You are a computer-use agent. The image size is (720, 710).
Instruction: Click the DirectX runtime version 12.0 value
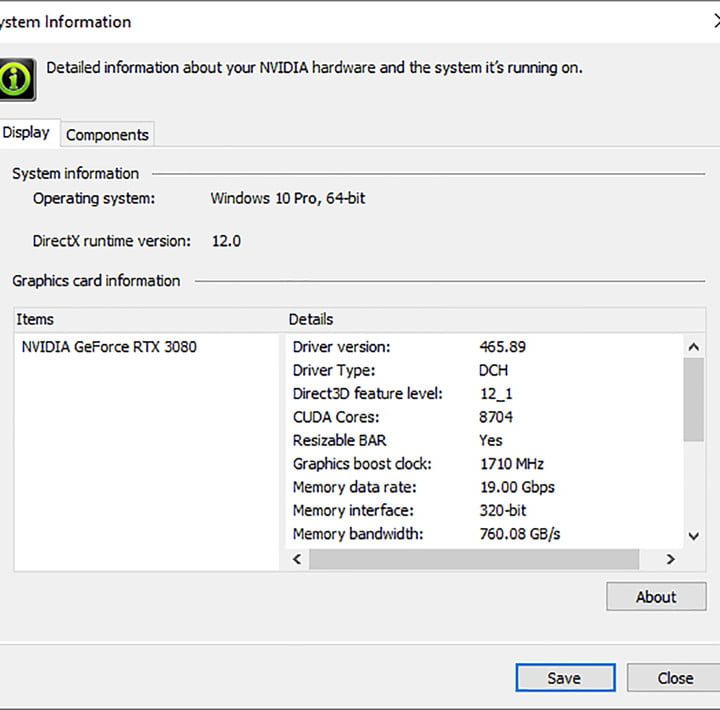(226, 241)
